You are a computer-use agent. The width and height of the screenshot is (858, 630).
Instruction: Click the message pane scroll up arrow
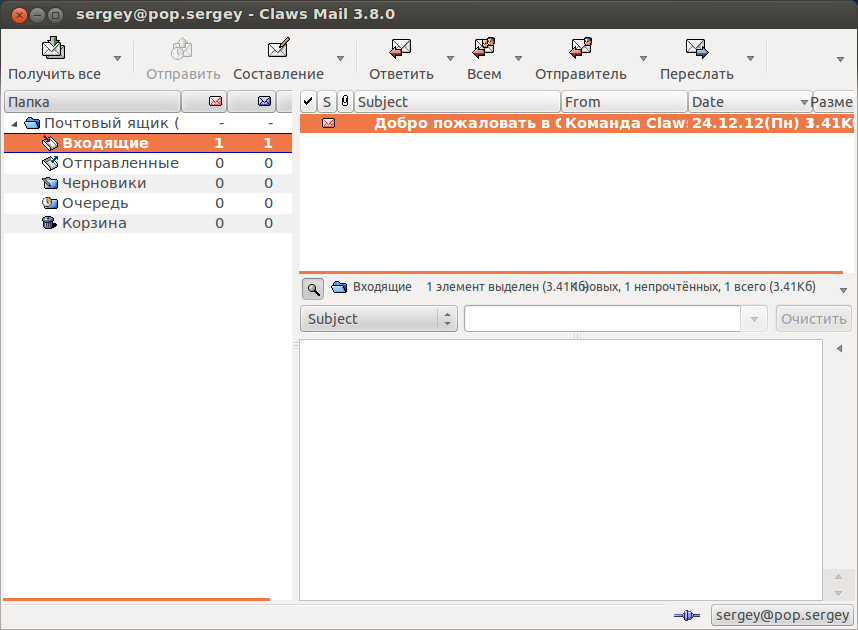tap(838, 577)
